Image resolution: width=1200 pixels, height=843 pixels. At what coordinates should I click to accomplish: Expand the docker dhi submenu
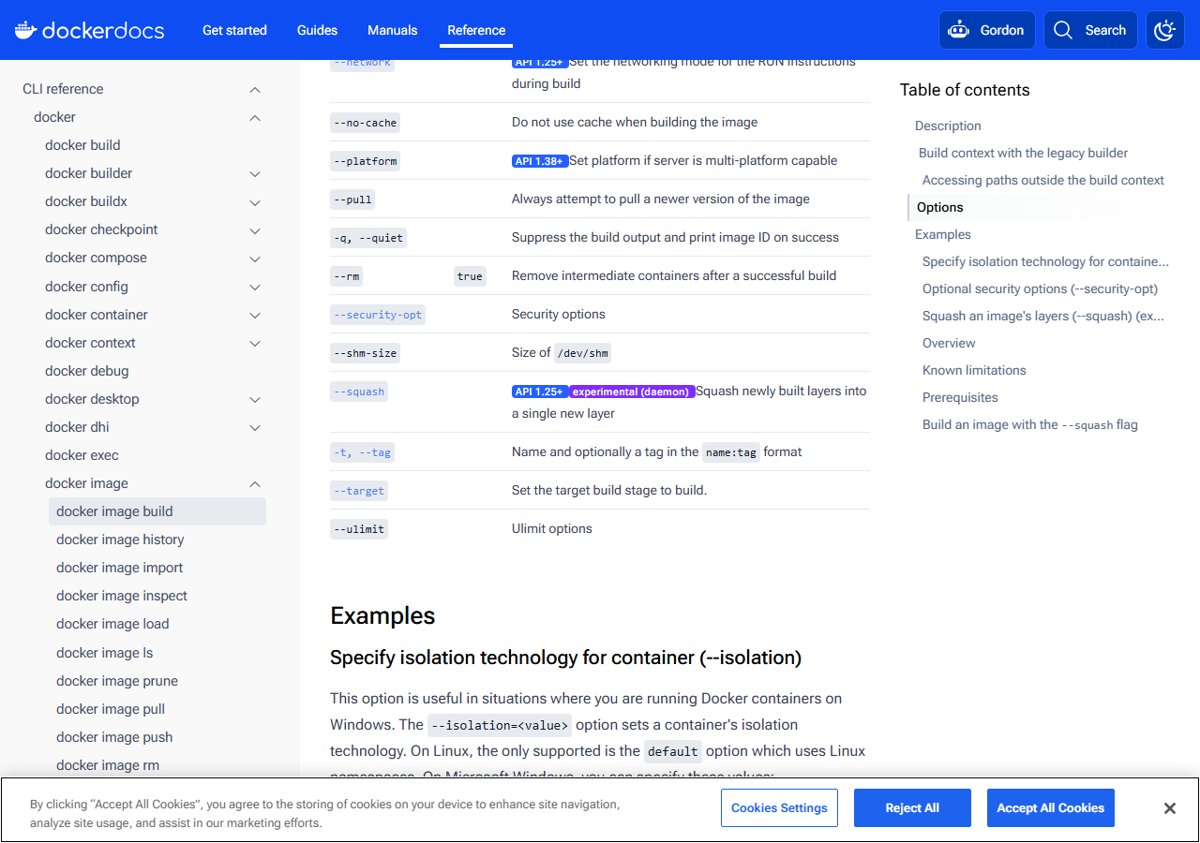point(255,427)
